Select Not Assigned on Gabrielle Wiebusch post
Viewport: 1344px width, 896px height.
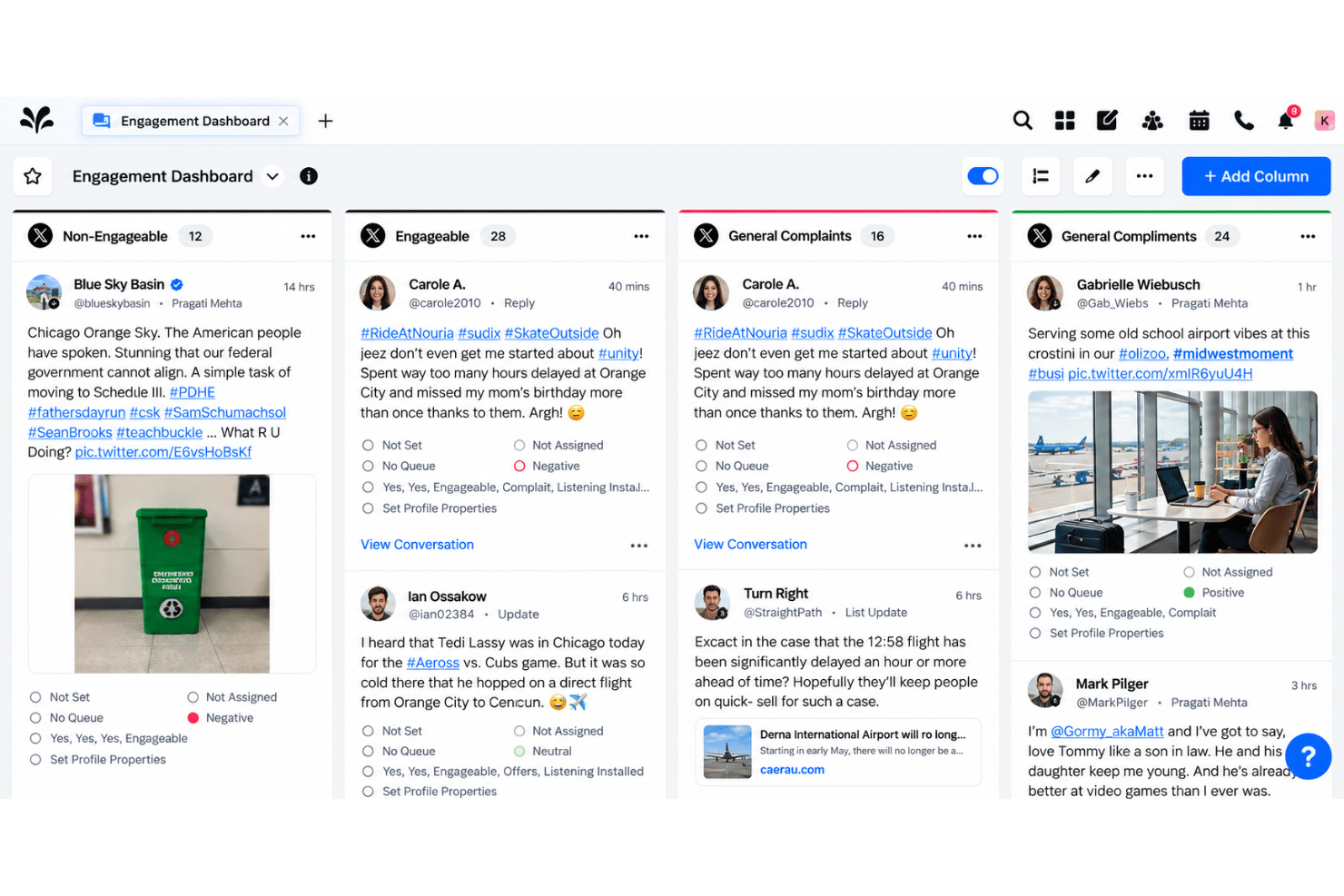click(x=1228, y=572)
